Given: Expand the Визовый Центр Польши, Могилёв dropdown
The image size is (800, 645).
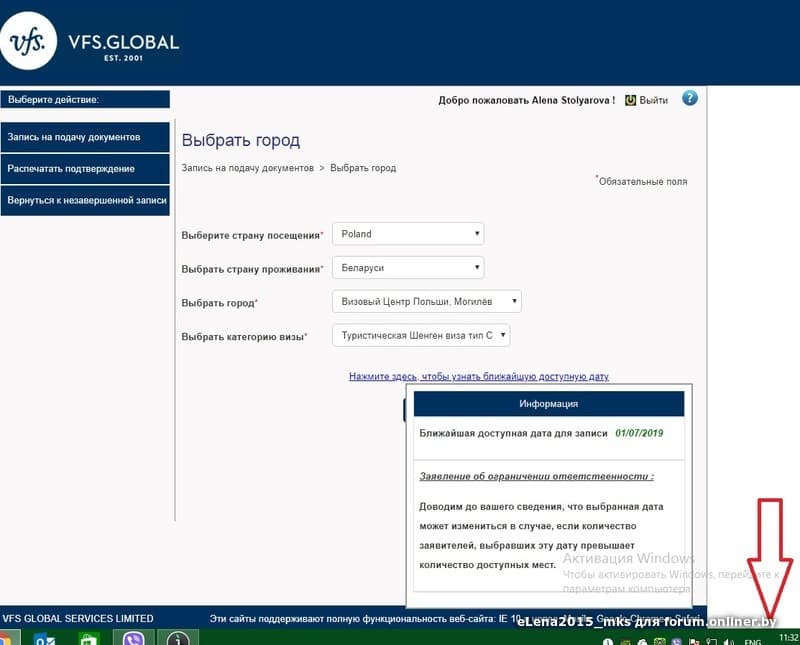Looking at the screenshot, I should click(x=427, y=302).
